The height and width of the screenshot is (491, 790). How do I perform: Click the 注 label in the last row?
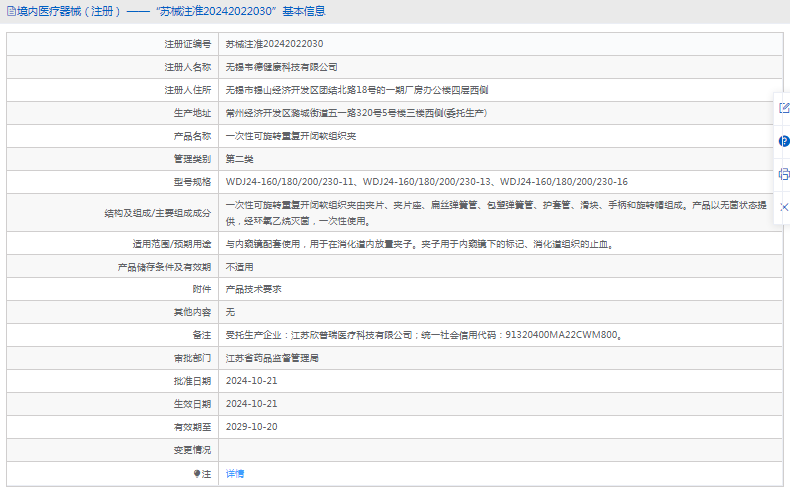pyautogui.click(x=207, y=474)
